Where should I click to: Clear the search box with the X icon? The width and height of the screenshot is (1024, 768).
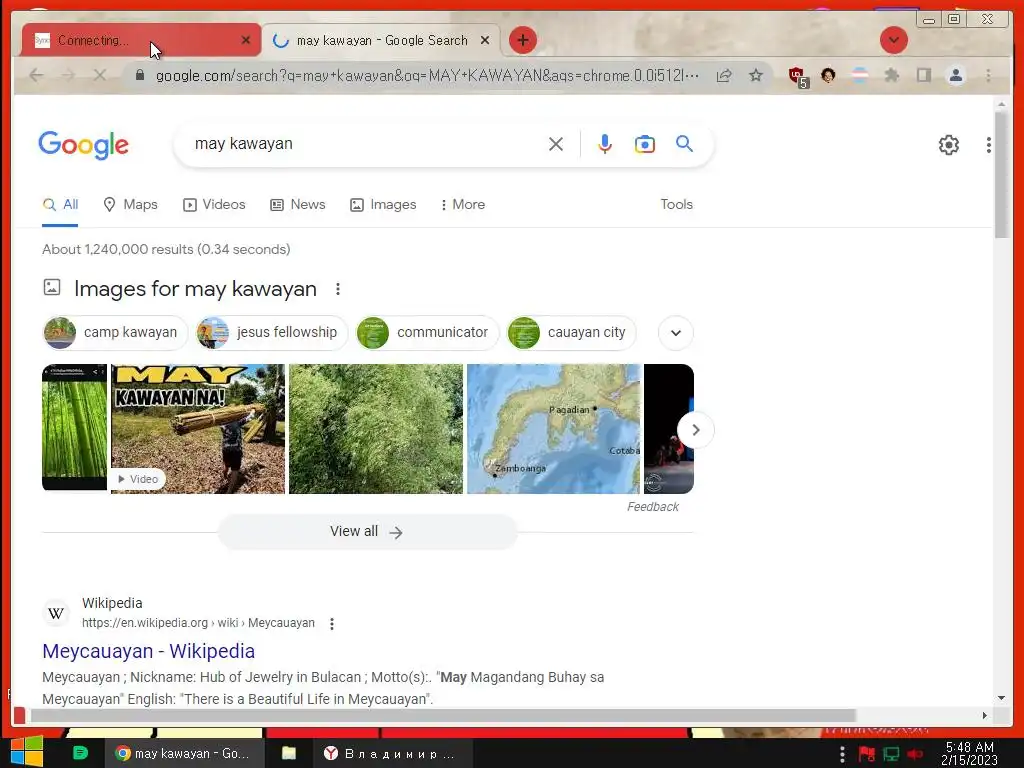click(x=556, y=144)
